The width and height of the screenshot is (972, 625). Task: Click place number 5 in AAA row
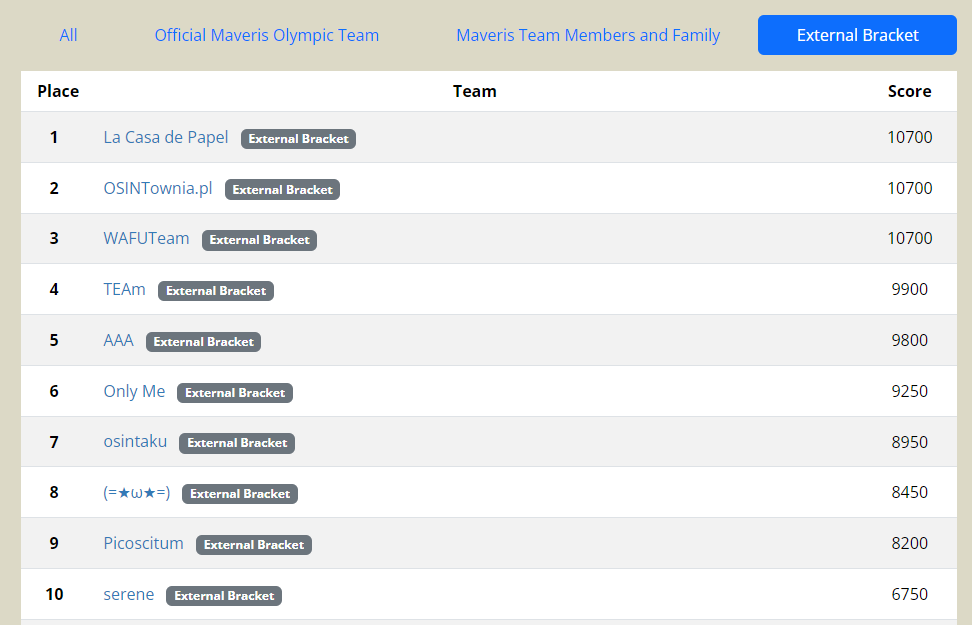[x=54, y=340]
